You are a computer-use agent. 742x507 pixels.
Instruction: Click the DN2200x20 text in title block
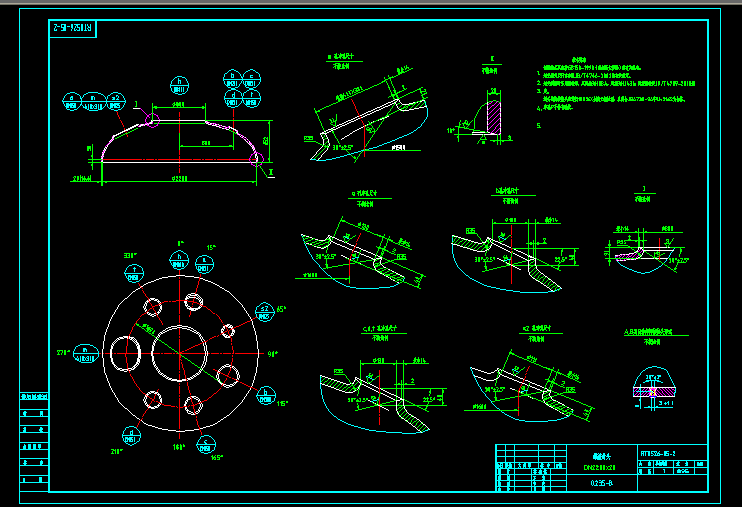pyautogui.click(x=602, y=467)
